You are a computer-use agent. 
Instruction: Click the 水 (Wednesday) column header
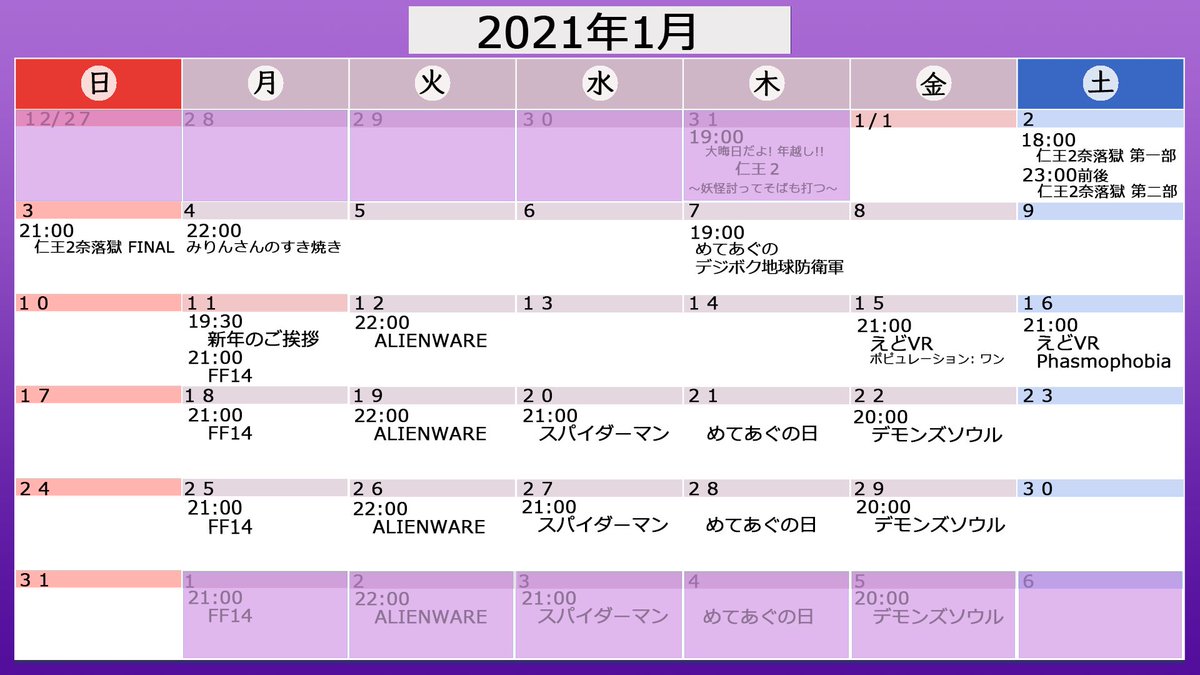(x=597, y=84)
